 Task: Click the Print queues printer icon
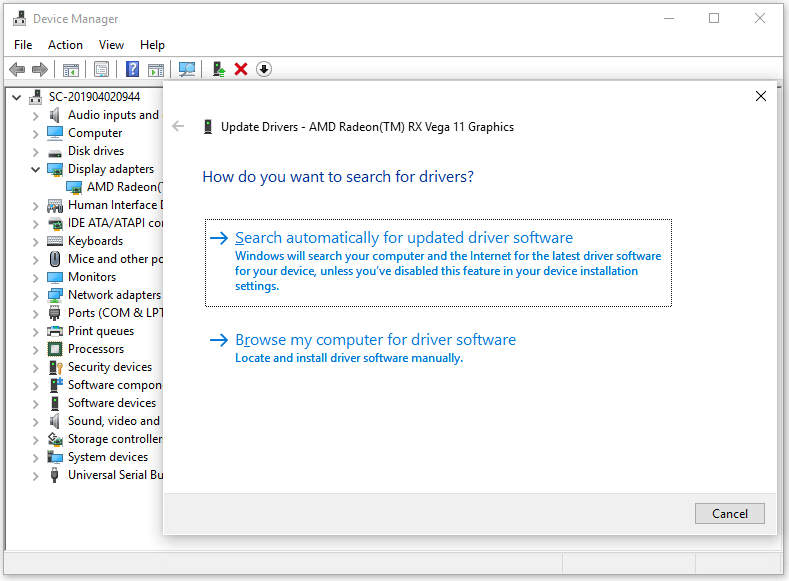click(x=54, y=331)
